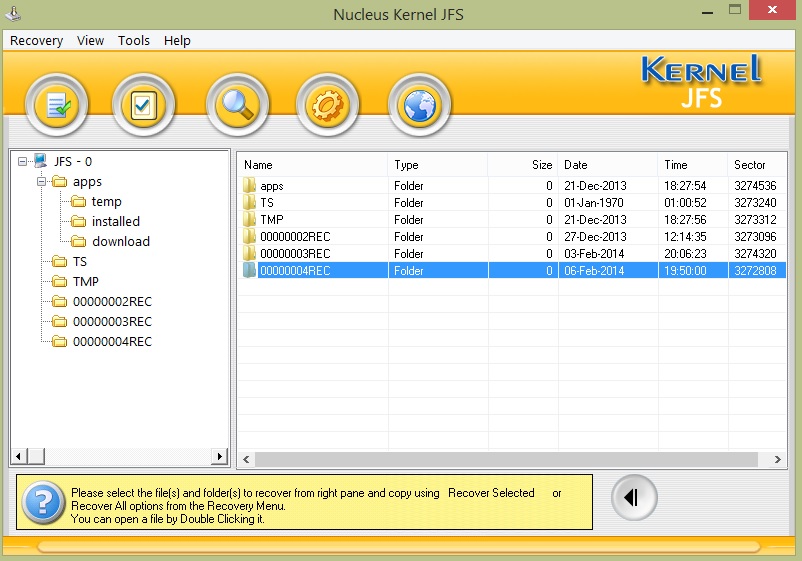Image resolution: width=802 pixels, height=561 pixels.
Task: Collapse the JFS - 0 root node
Action: tap(23, 162)
